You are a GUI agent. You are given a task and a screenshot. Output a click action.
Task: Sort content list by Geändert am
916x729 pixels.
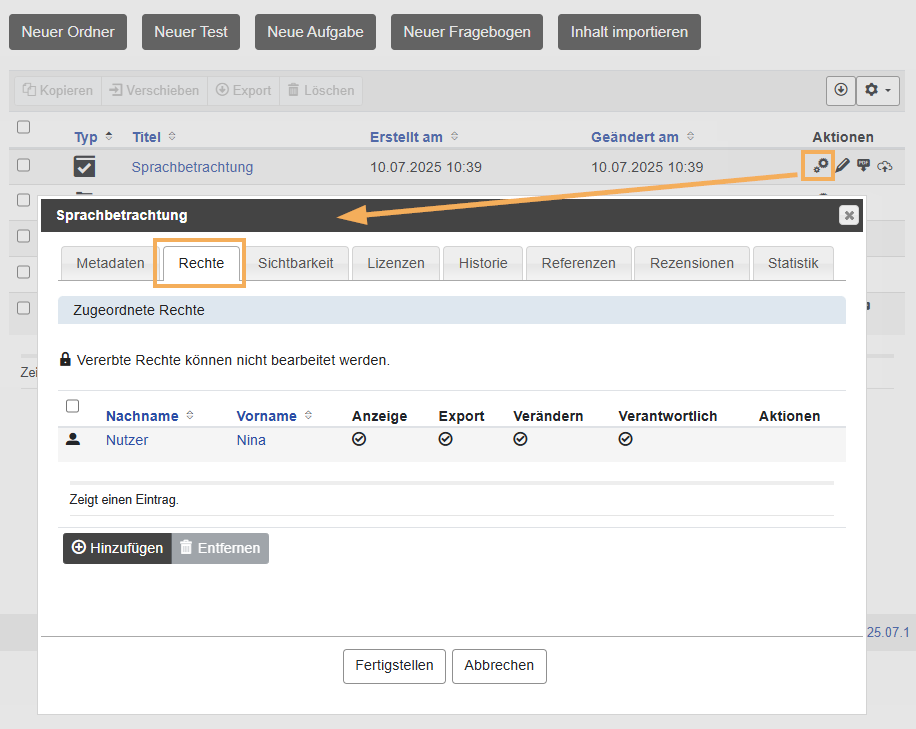click(635, 137)
